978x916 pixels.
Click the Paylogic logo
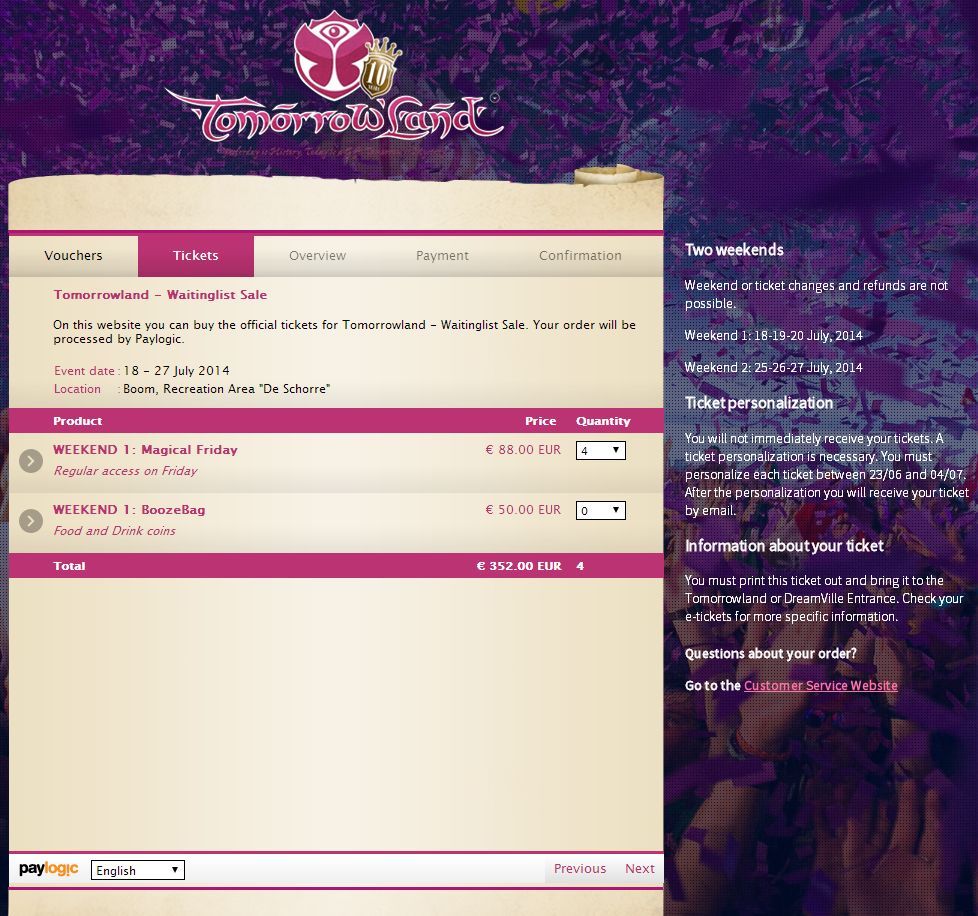pos(49,869)
